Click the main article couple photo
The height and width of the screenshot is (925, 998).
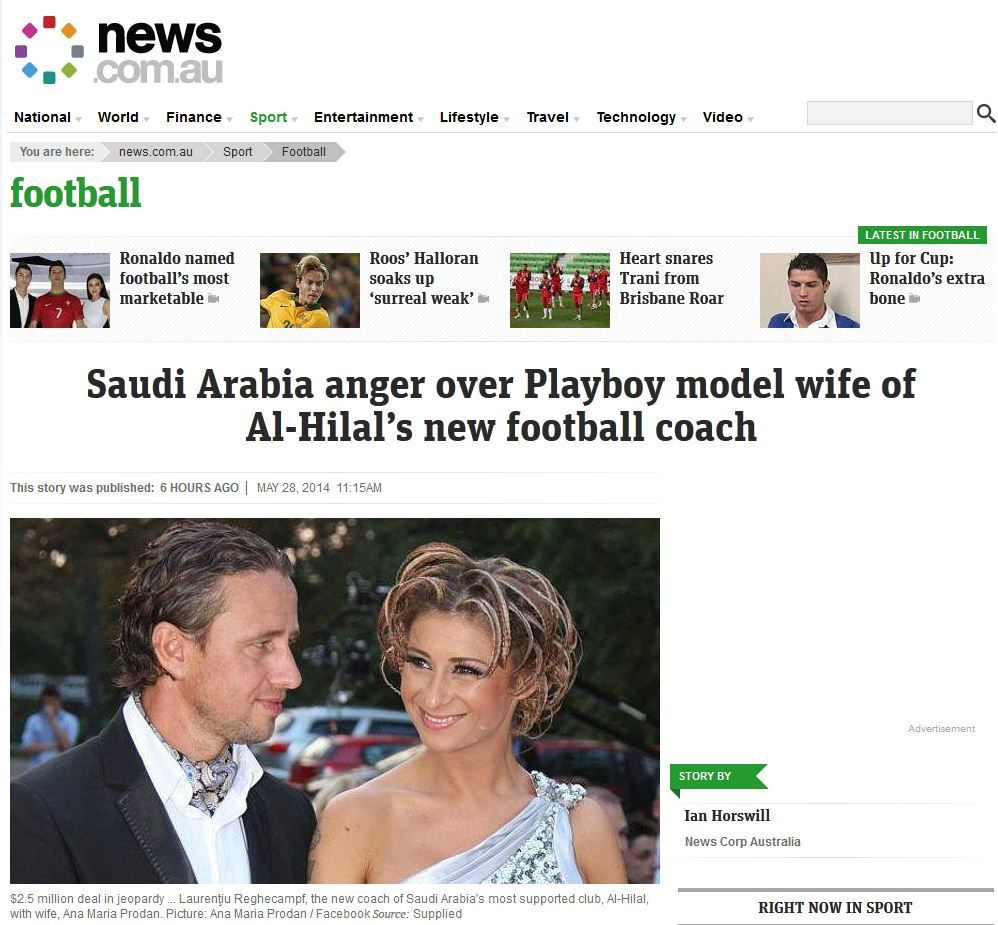pyautogui.click(x=335, y=700)
